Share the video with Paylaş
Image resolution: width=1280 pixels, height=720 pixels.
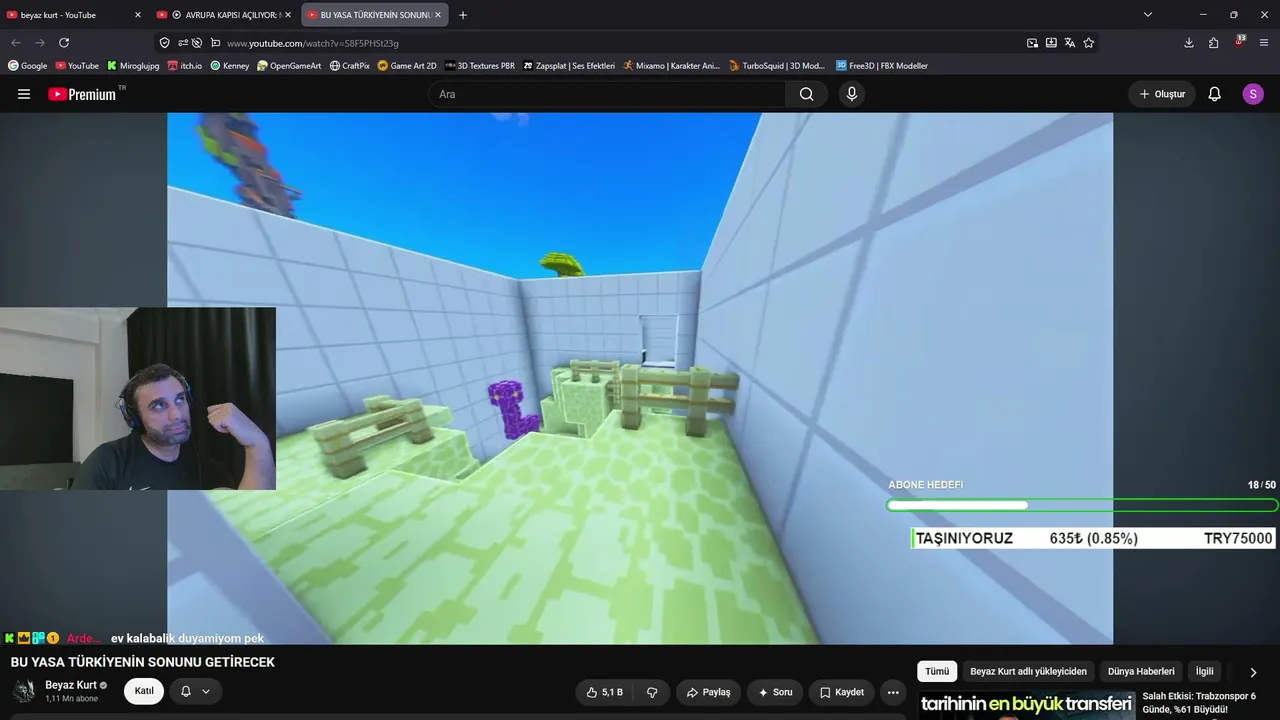tap(708, 692)
